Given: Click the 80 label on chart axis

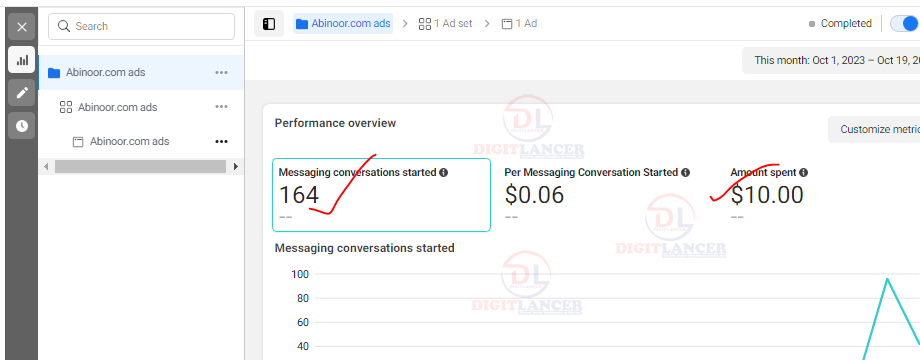Looking at the screenshot, I should pyautogui.click(x=302, y=298).
